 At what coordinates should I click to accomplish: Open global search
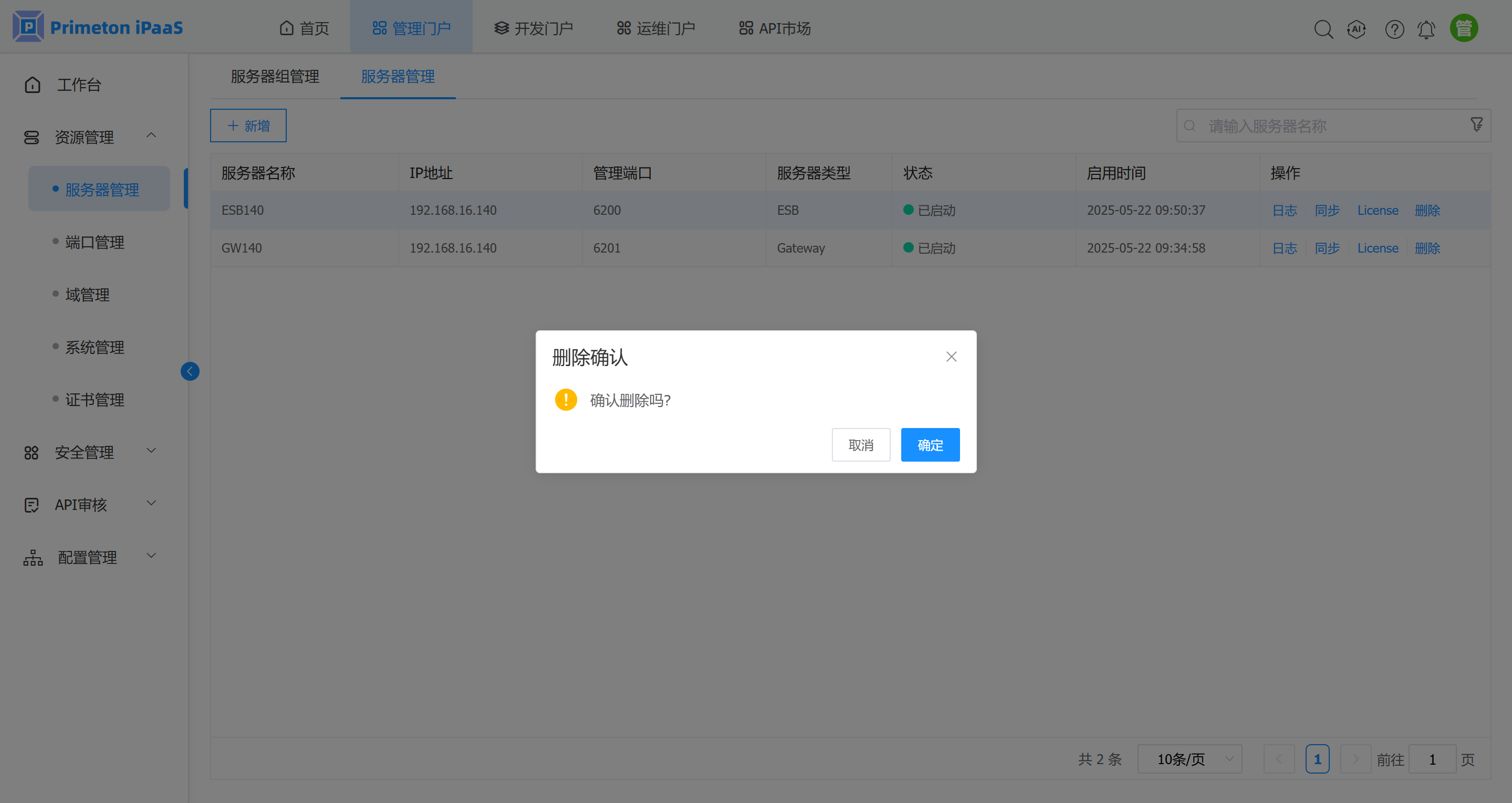pos(1323,29)
